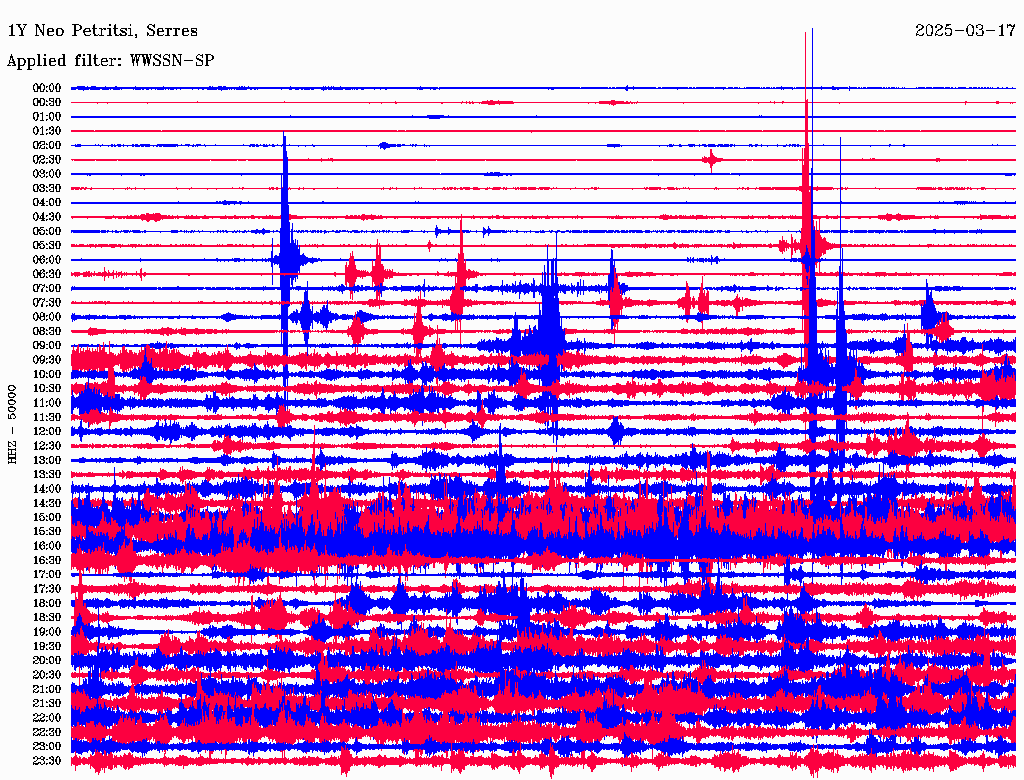Select the 22:30 time row label
The height and width of the screenshot is (780, 1024).
click(46, 732)
